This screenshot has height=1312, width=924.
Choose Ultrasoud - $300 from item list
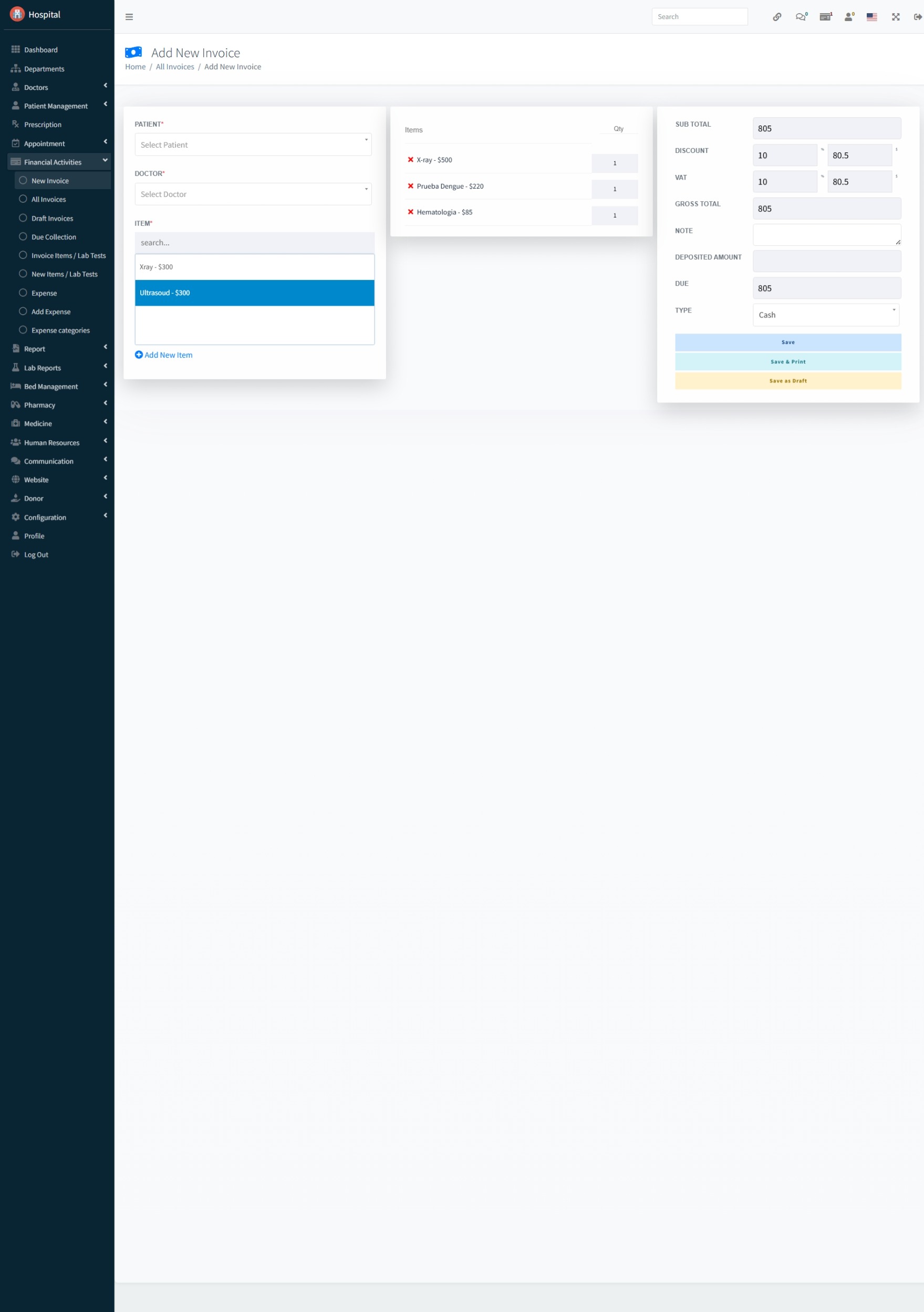255,293
